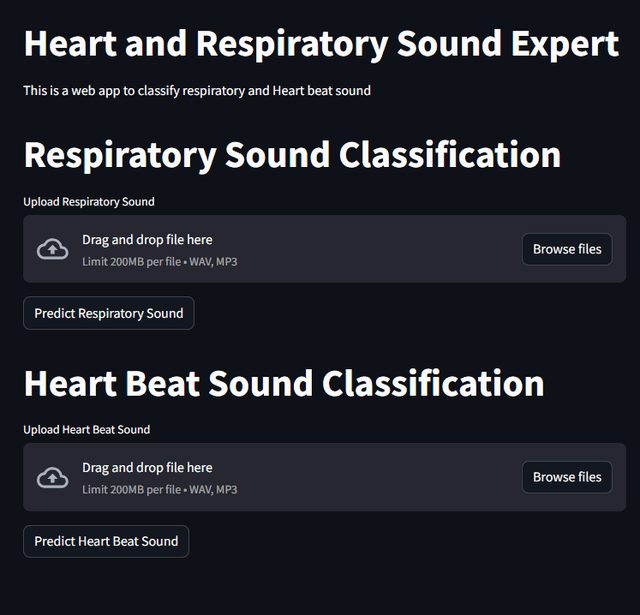Click 'Limit 200MB per file' in heart beat uploader

coord(131,489)
